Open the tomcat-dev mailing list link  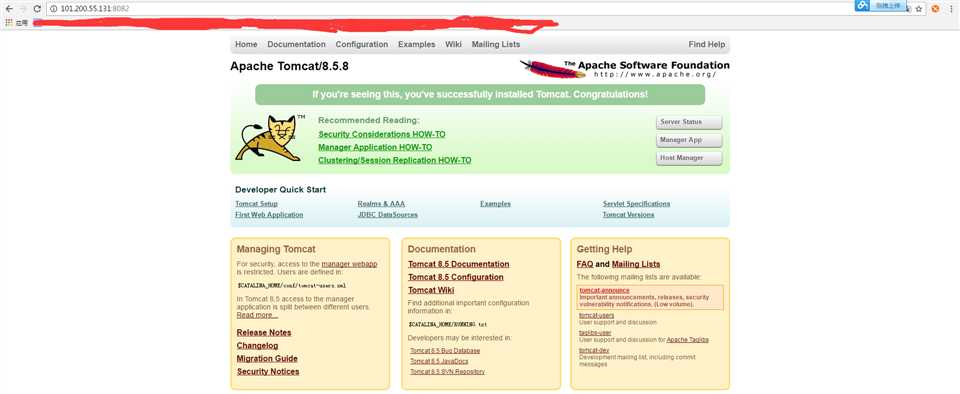594,351
